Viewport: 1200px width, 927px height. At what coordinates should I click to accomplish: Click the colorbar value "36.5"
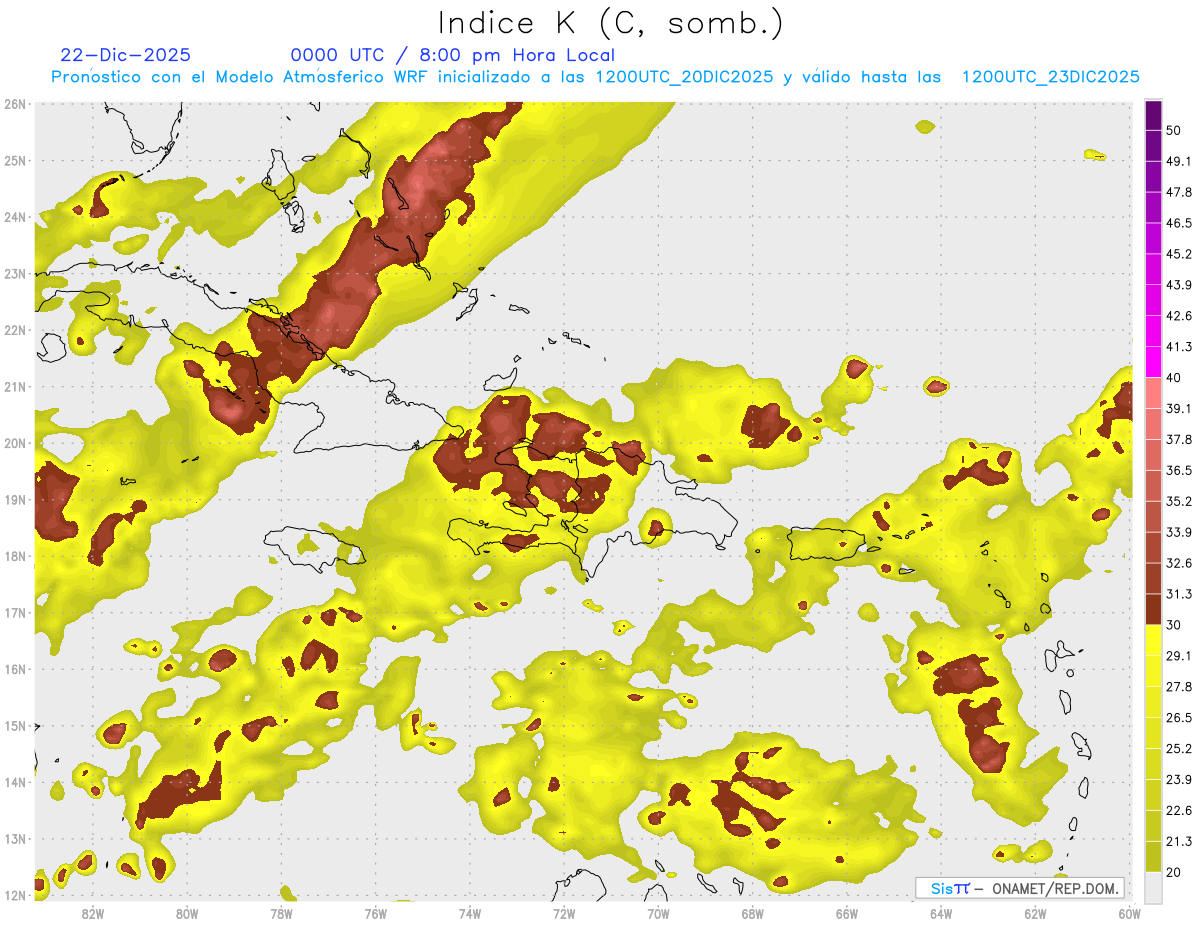[1179, 470]
